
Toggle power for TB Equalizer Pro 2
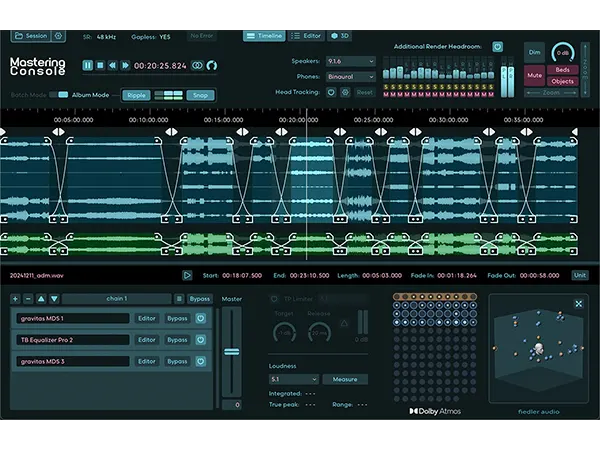[201, 340]
